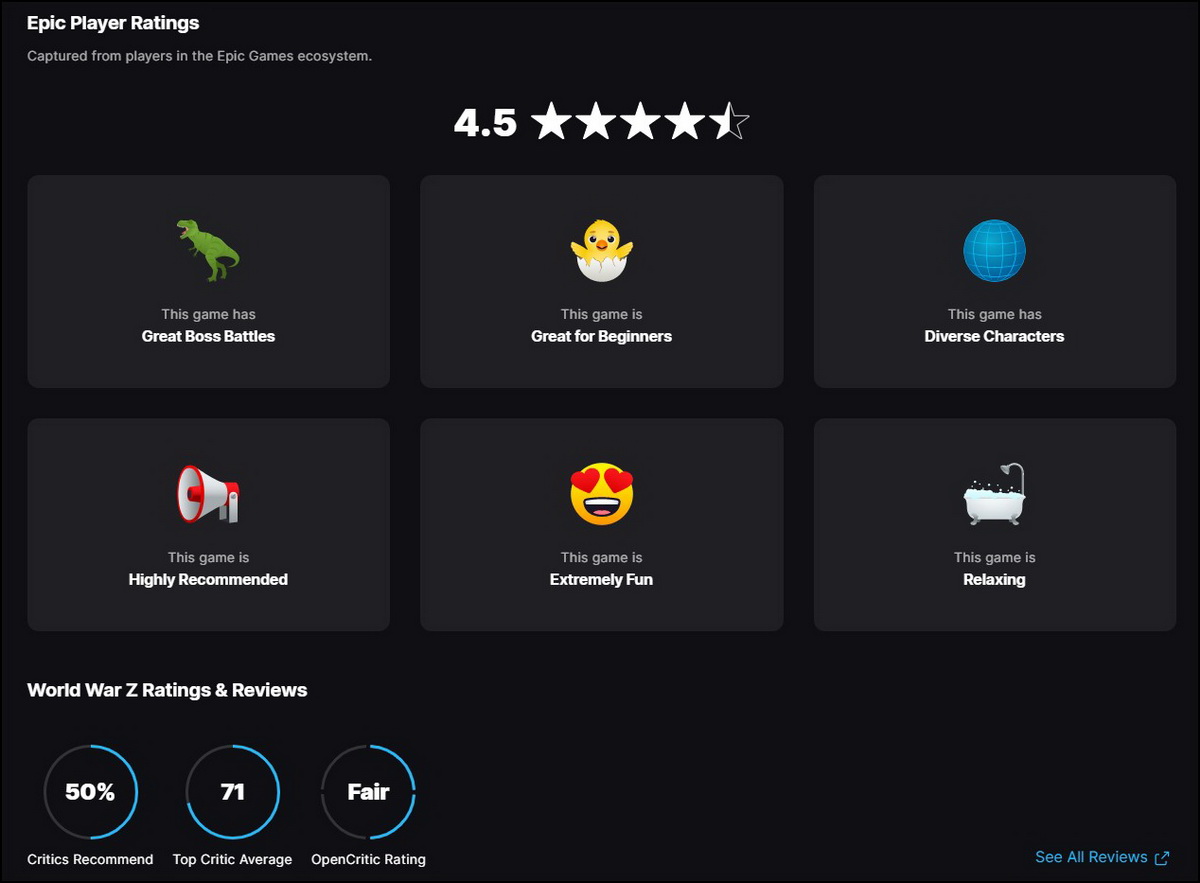
Task: Click the Relaxing label
Action: click(994, 579)
